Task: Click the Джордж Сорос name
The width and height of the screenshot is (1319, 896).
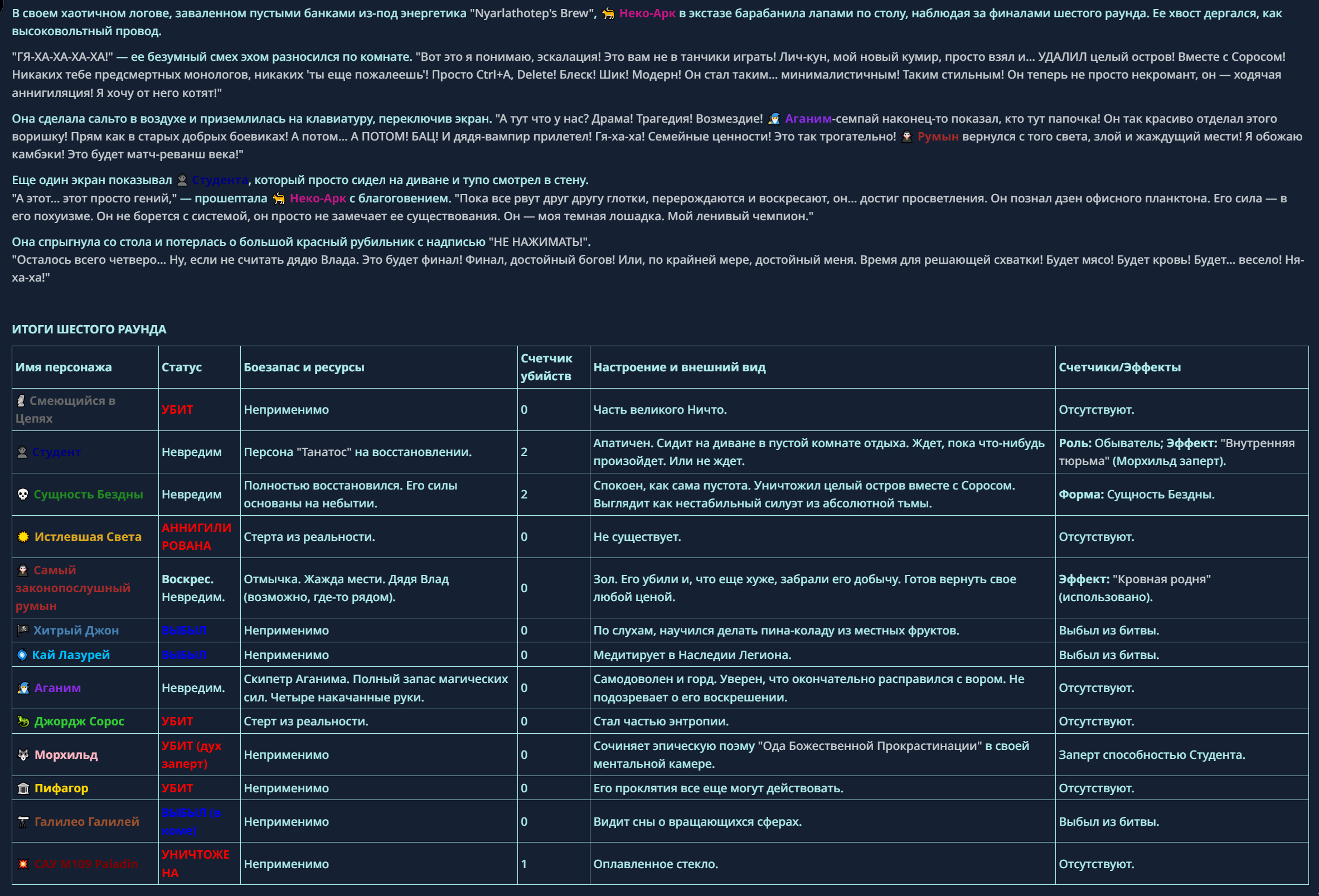Action: [x=80, y=721]
